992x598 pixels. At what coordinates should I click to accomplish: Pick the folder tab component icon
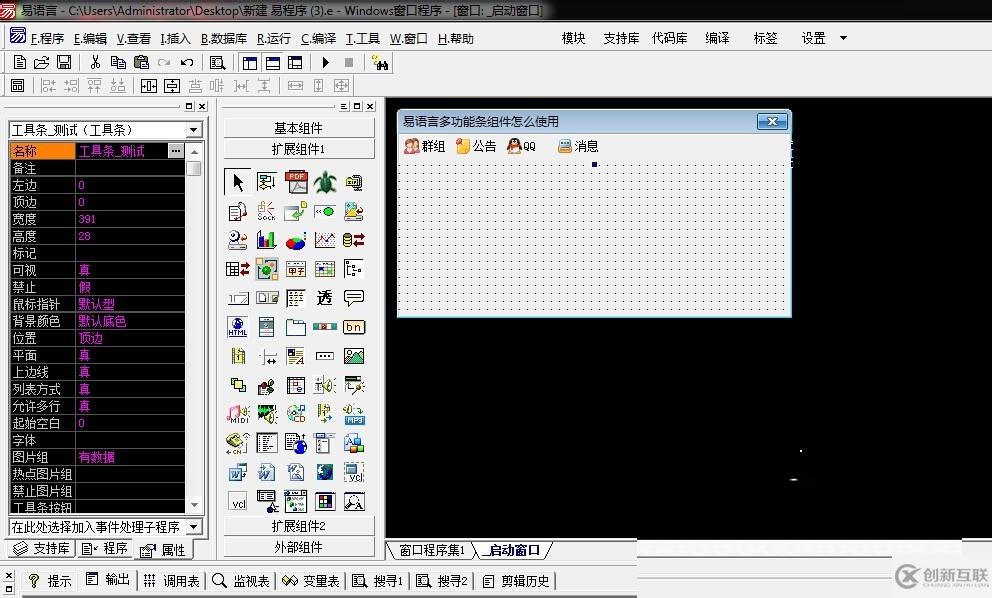click(295, 327)
